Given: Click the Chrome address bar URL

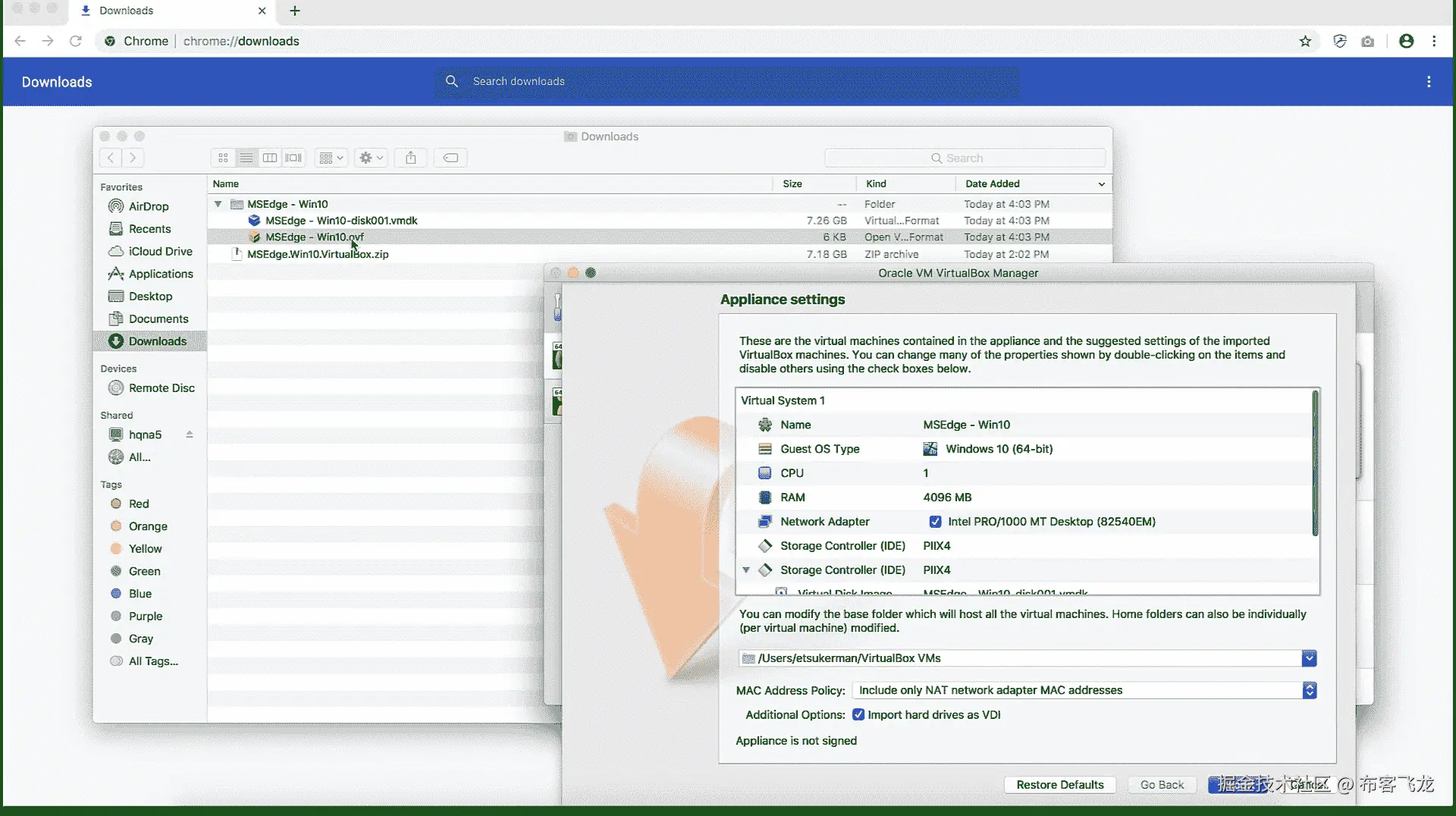Looking at the screenshot, I should [x=241, y=41].
